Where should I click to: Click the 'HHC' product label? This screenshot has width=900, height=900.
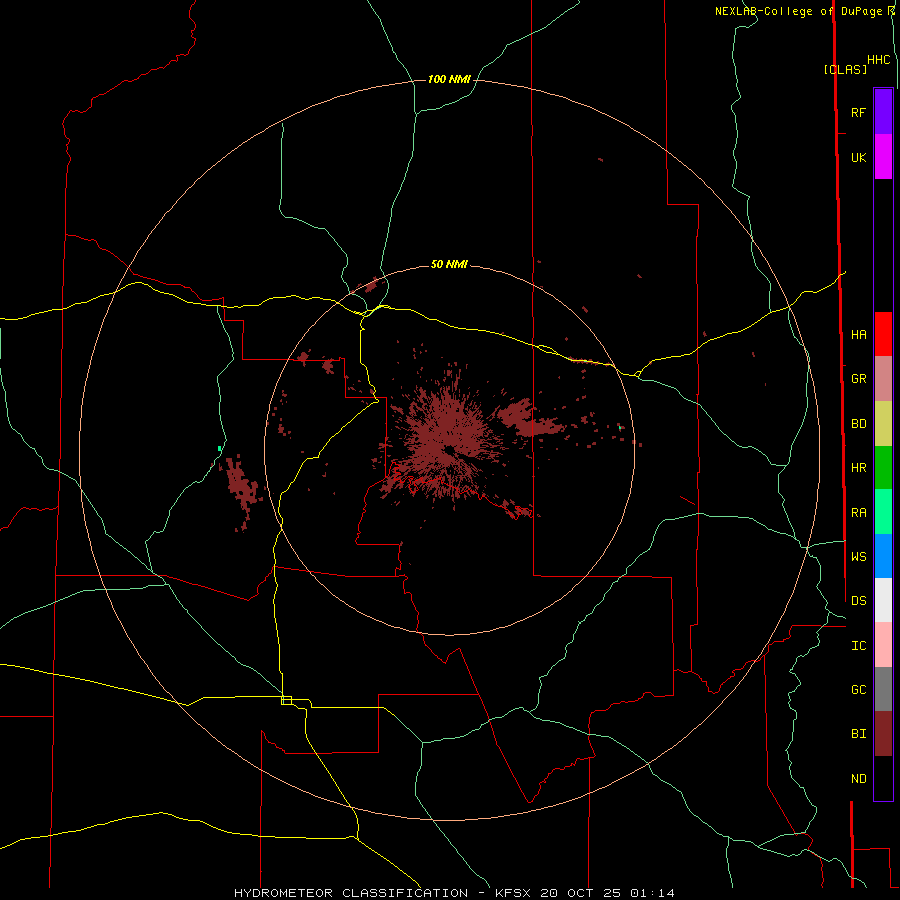point(879,60)
